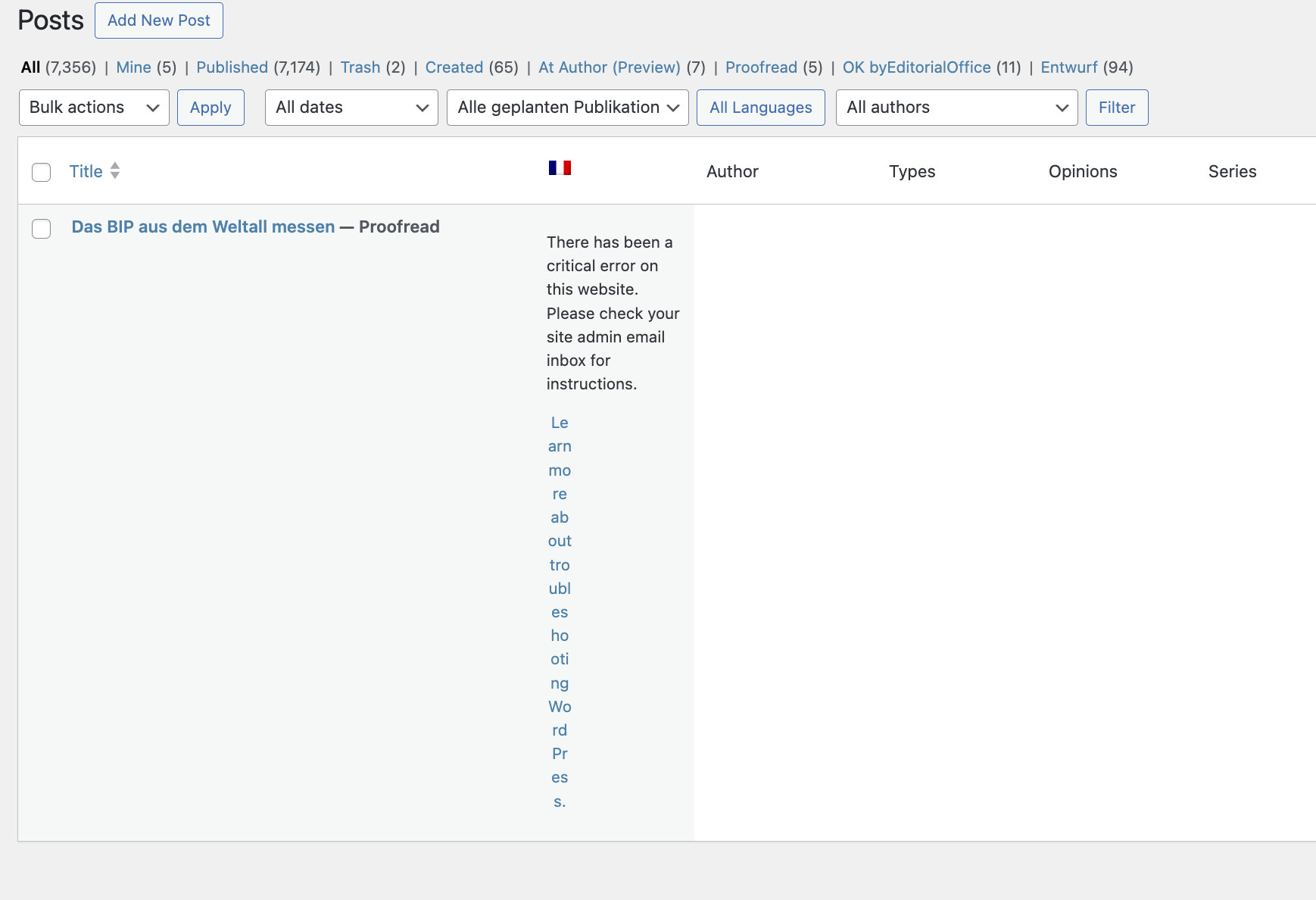Expand the All authors dropdown
The width and height of the screenshot is (1316, 900).
coord(956,108)
